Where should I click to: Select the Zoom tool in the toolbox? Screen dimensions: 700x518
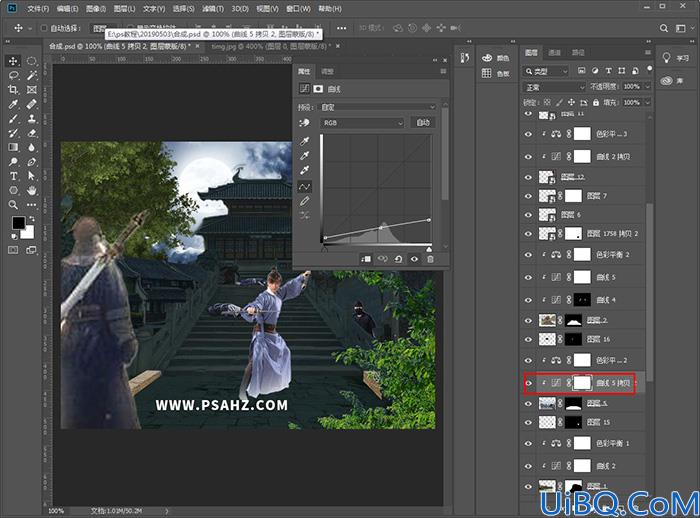pyautogui.click(x=13, y=205)
